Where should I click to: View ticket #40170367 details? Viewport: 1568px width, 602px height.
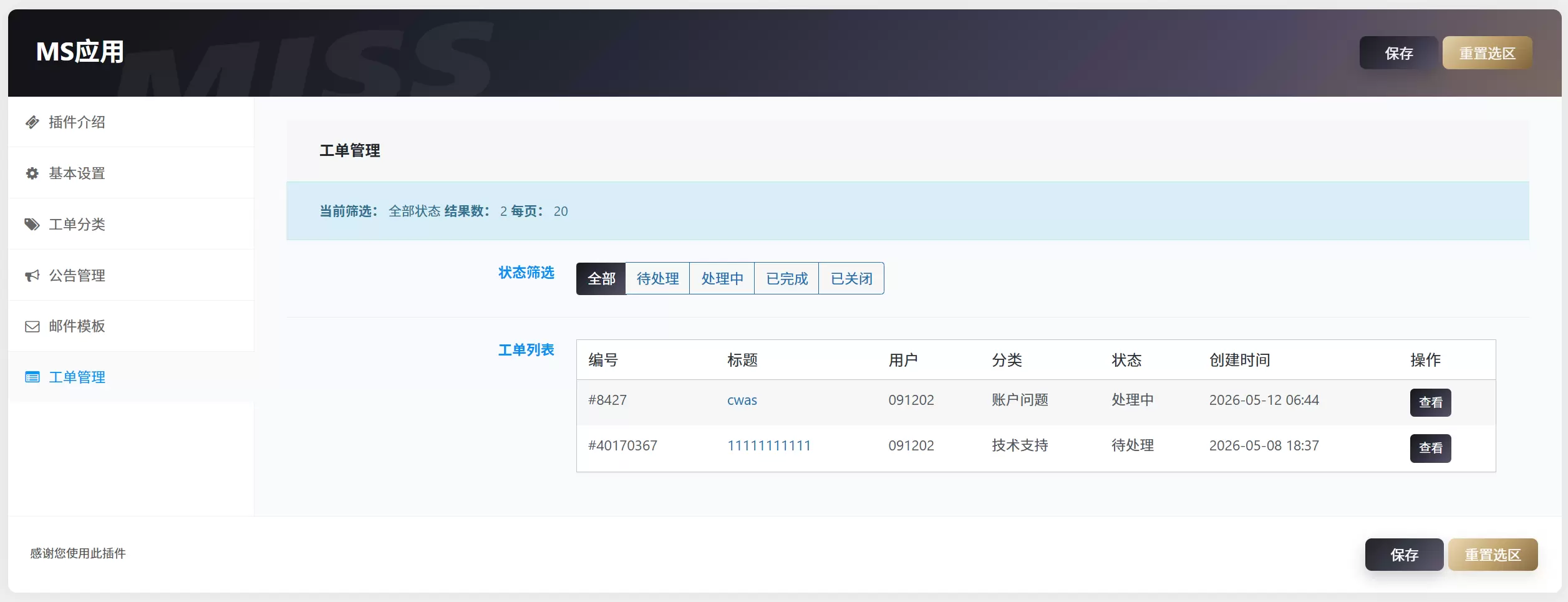(x=1430, y=449)
